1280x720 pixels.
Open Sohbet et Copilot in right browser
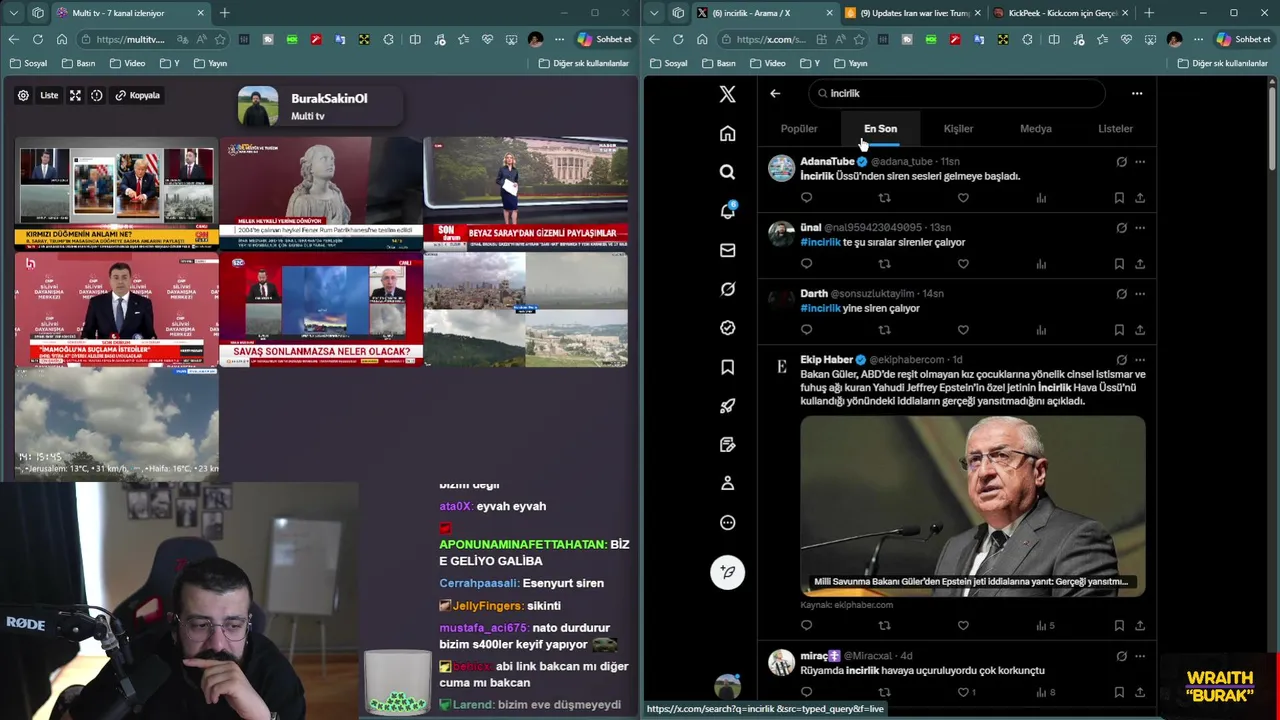tap(1243, 39)
